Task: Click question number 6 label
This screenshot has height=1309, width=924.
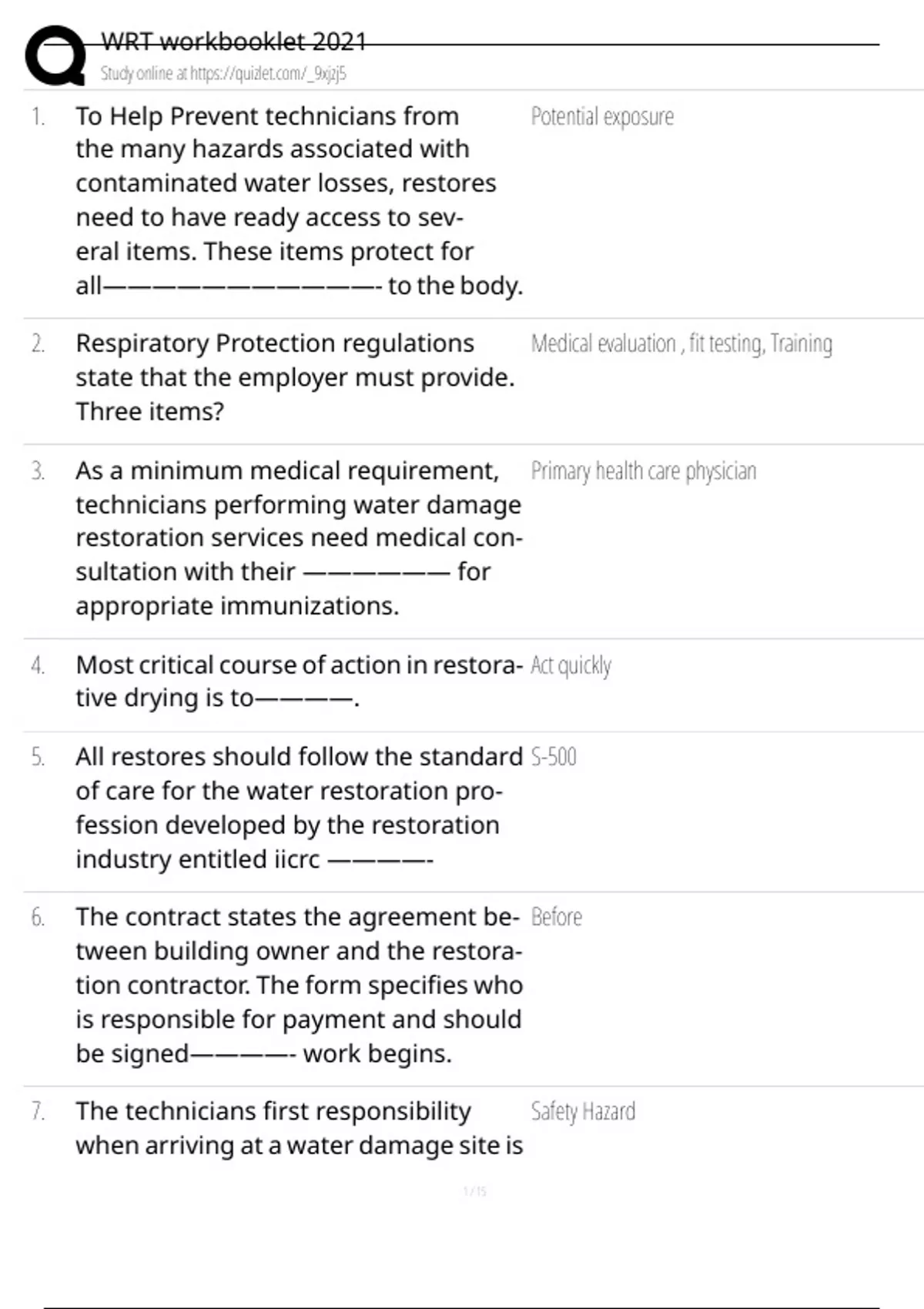Action: tap(38, 917)
